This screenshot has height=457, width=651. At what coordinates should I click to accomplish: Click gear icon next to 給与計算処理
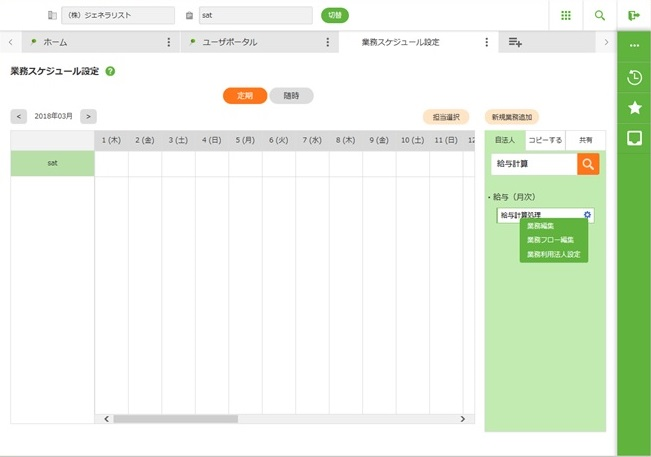(587, 215)
